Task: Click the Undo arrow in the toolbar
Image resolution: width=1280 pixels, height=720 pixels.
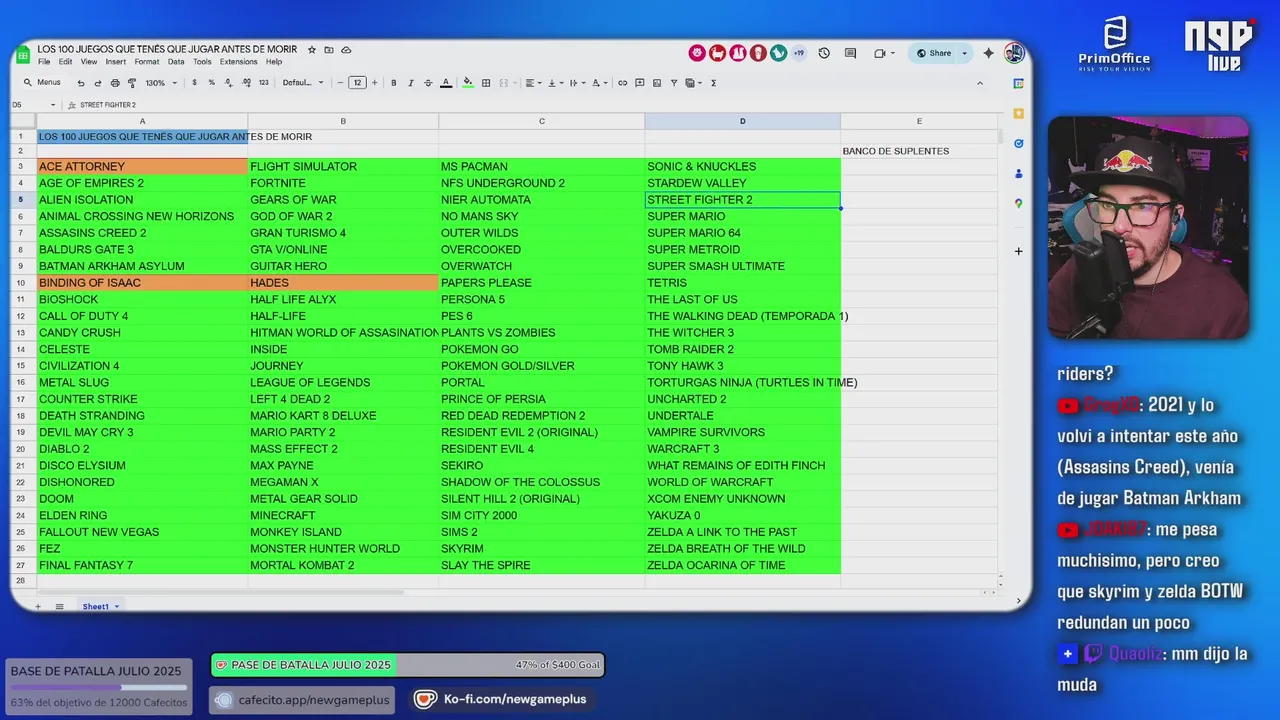Action: (81, 83)
